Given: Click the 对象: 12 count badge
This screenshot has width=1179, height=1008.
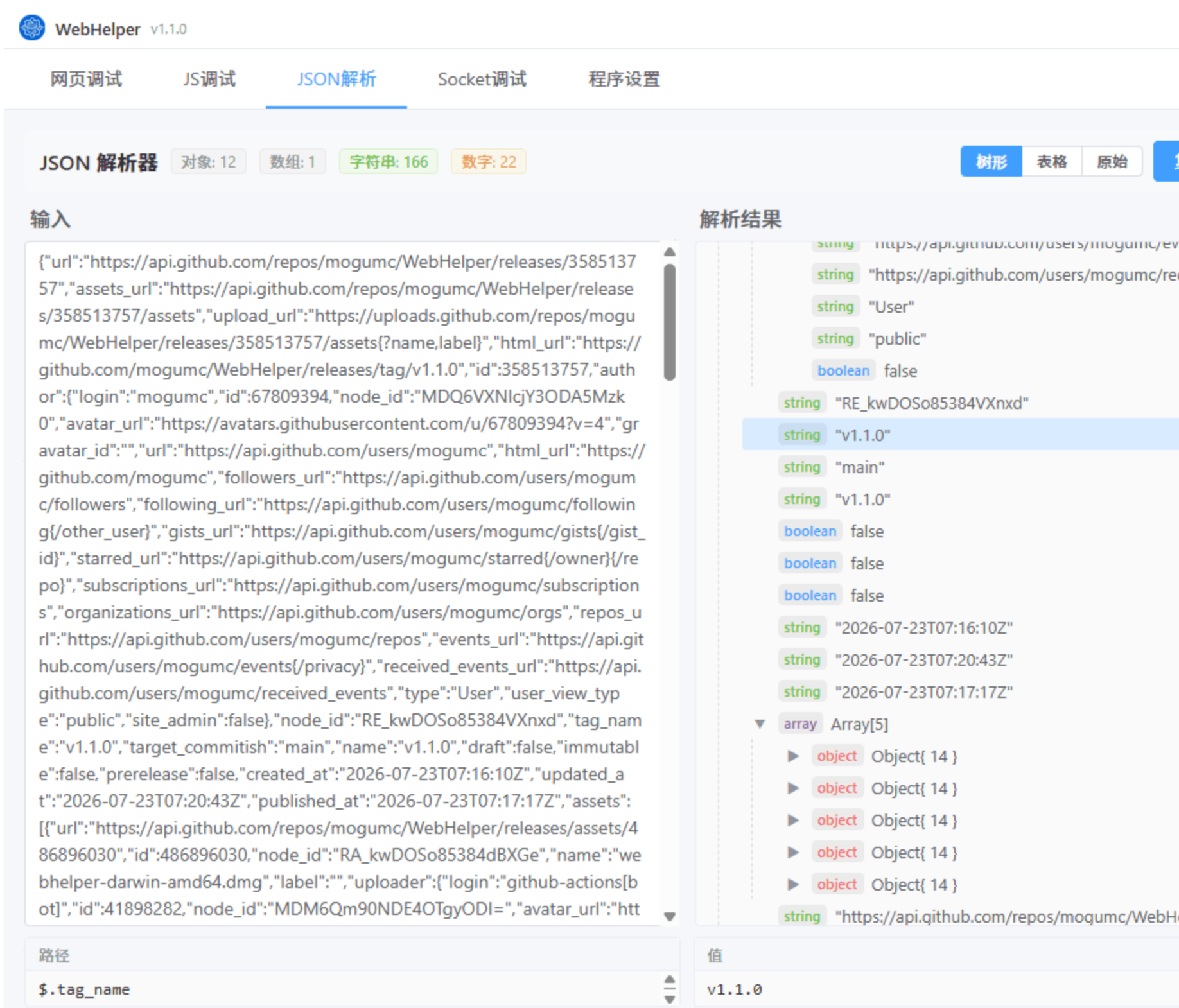Looking at the screenshot, I should tap(209, 162).
